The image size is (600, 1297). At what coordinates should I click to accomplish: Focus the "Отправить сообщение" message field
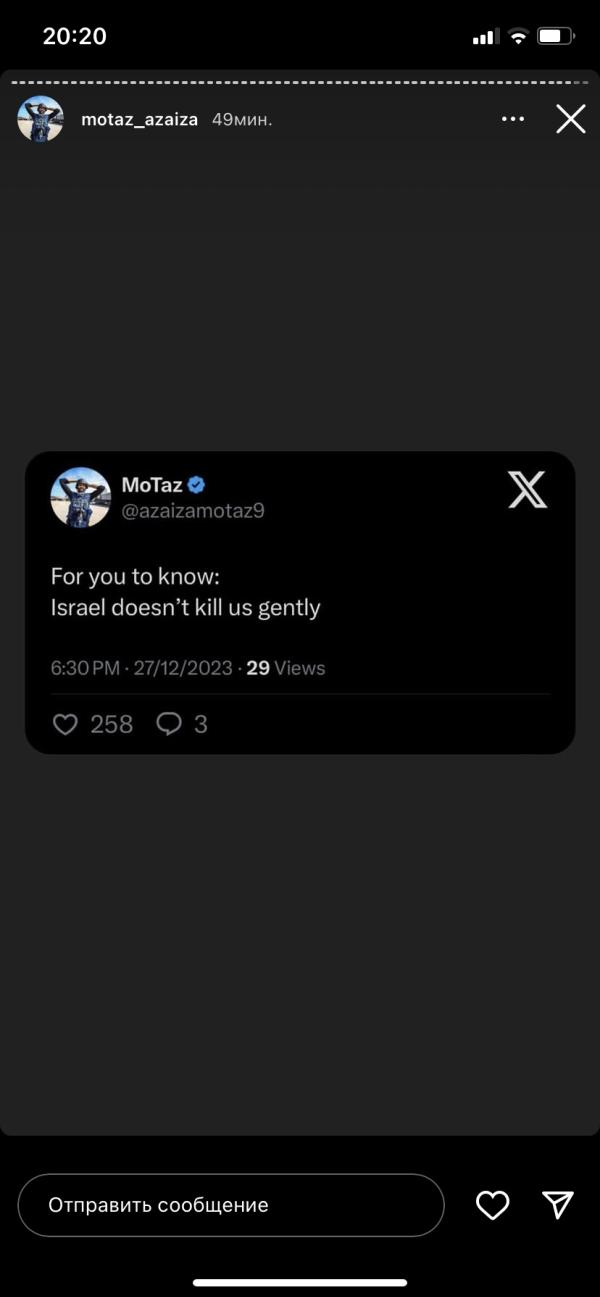230,1205
